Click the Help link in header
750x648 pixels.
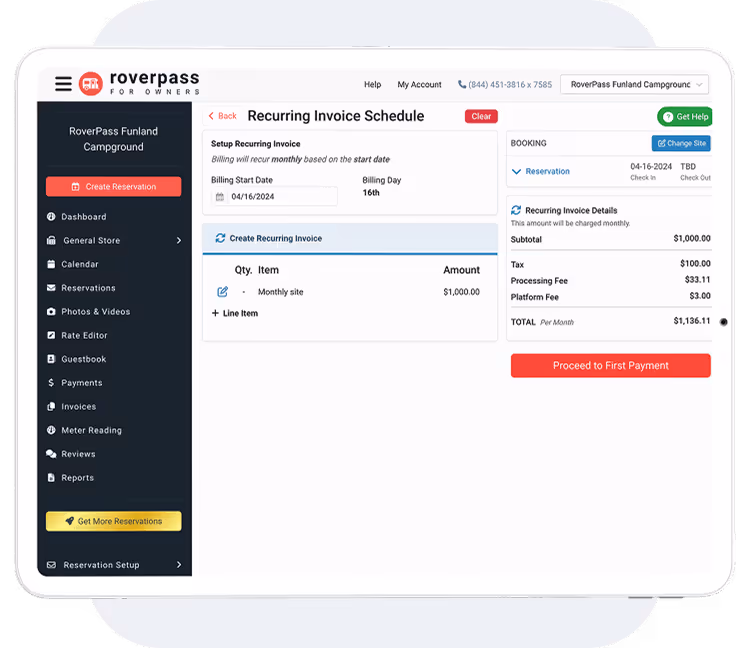[x=373, y=84]
